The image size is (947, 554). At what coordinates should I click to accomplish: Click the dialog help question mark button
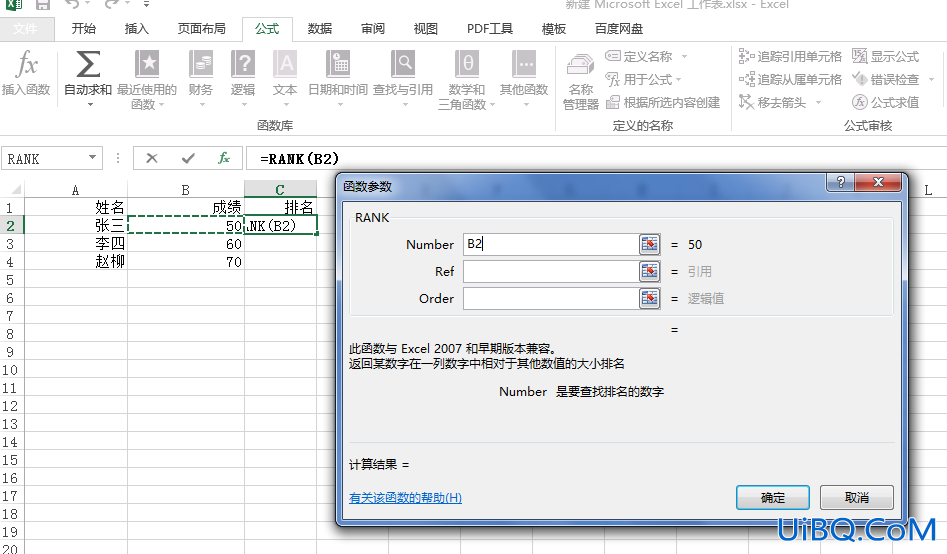pos(840,182)
